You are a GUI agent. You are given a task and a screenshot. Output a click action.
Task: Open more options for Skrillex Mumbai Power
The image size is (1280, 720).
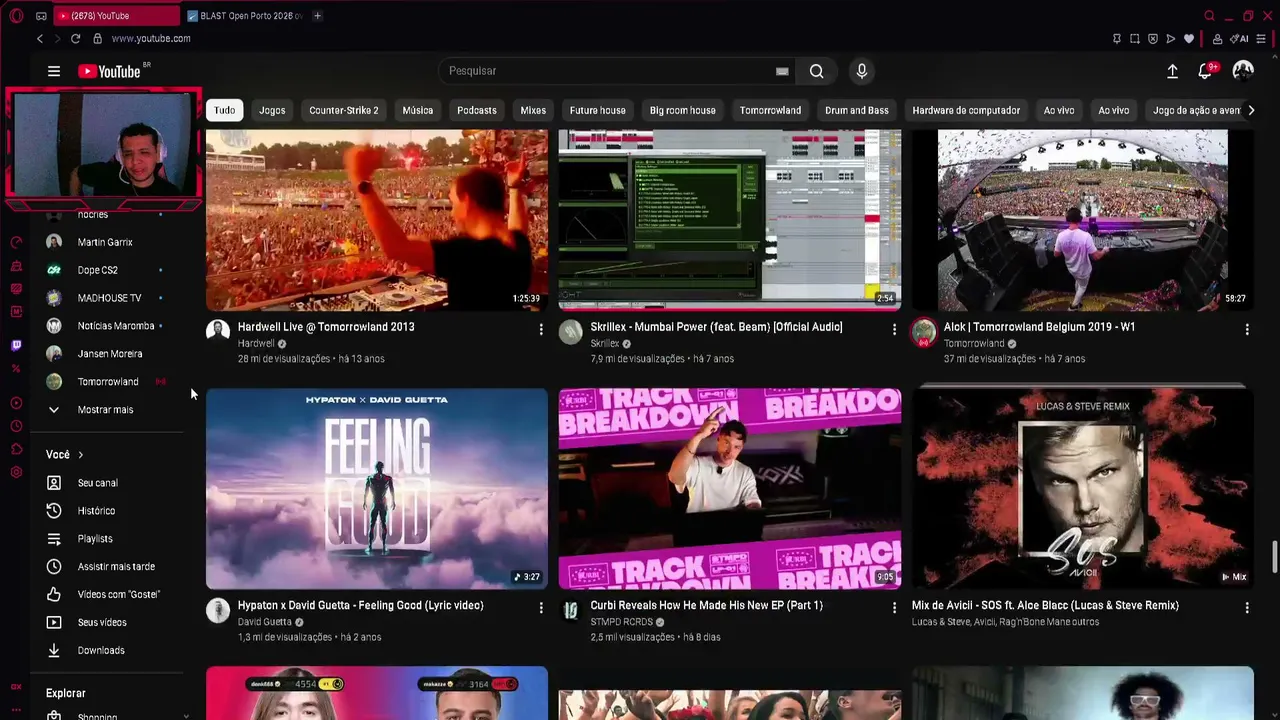point(894,329)
